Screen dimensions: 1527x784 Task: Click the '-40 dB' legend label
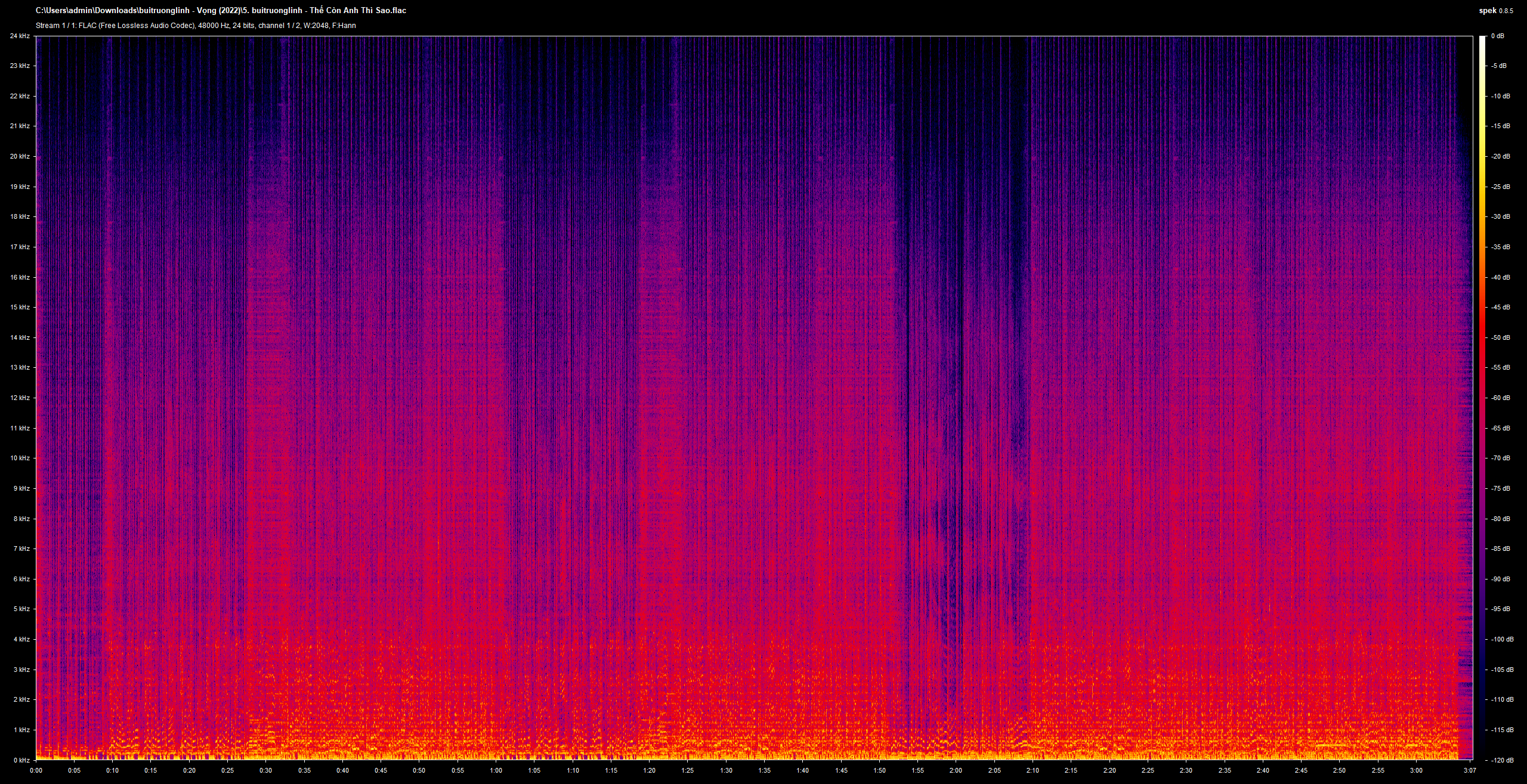1501,277
